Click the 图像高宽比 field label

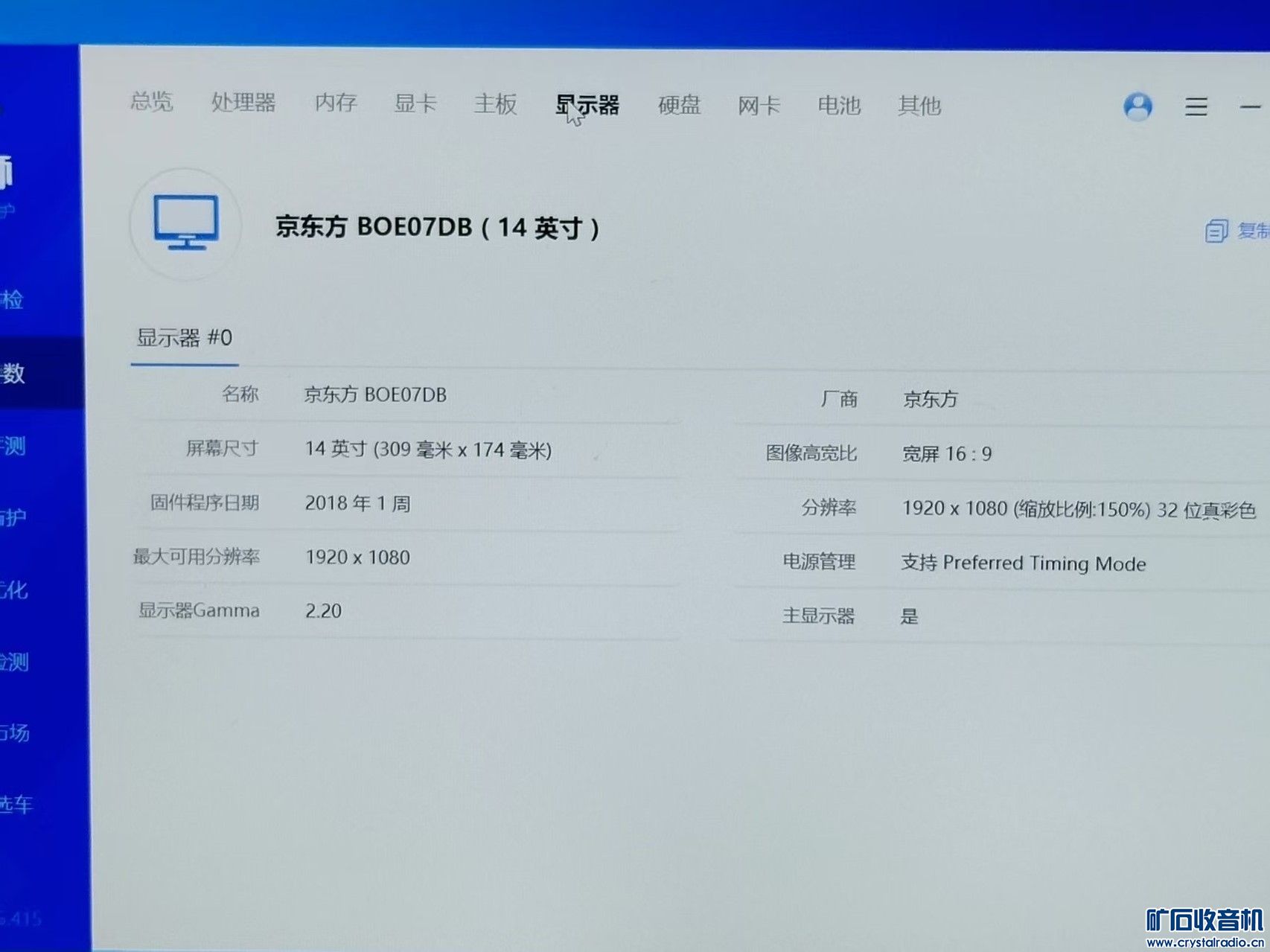[x=811, y=453]
